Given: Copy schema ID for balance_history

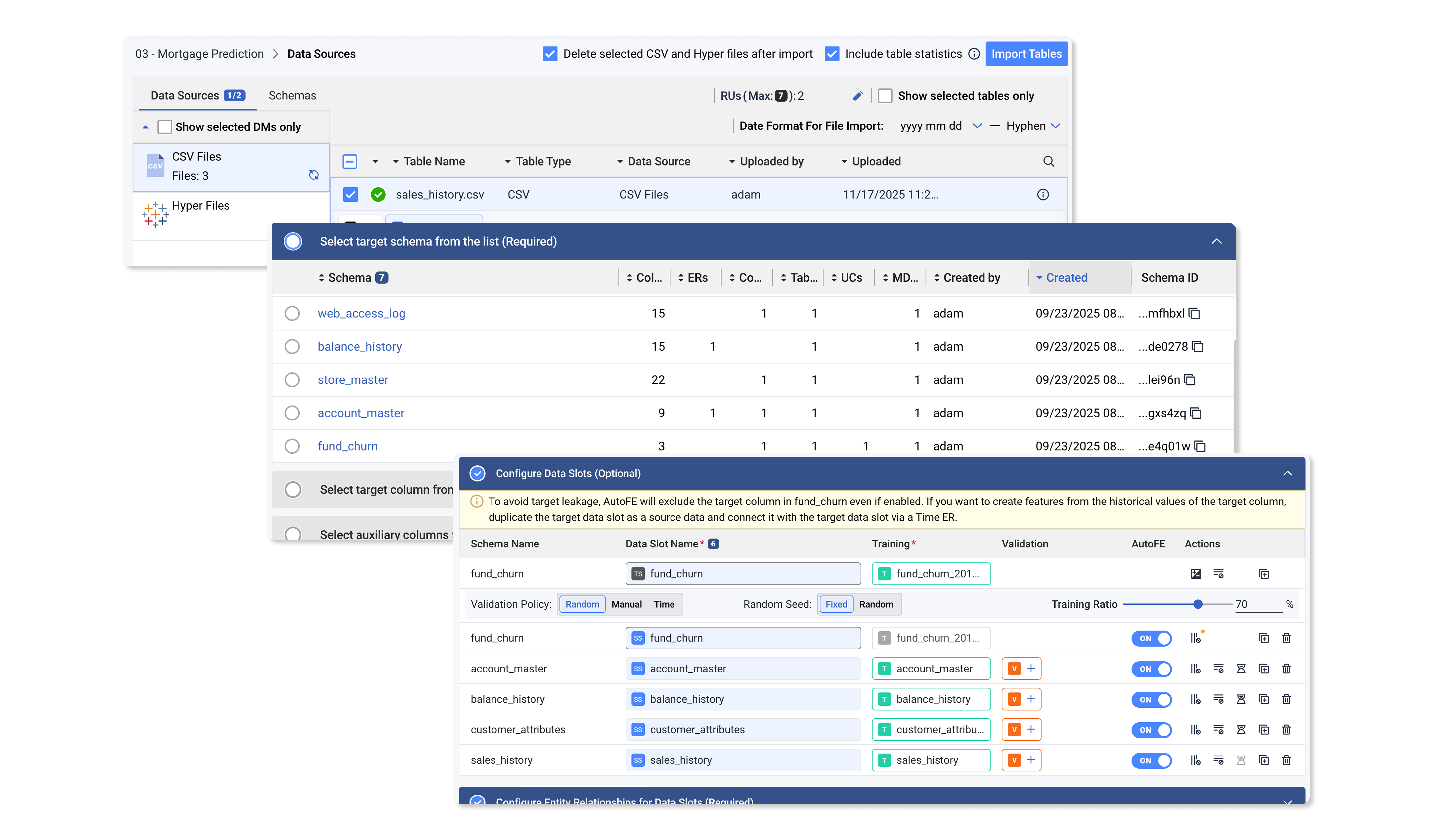Looking at the screenshot, I should [1198, 346].
